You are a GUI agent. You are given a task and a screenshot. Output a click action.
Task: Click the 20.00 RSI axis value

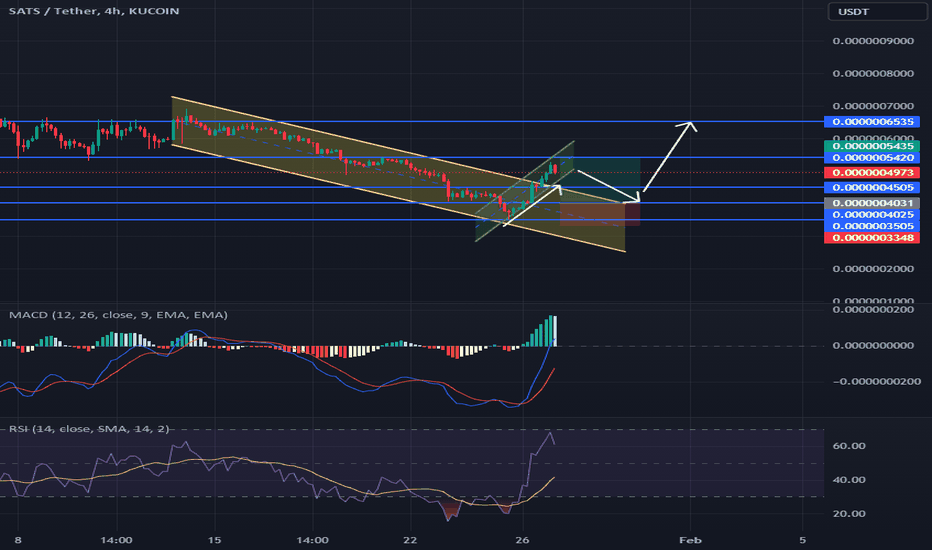pos(849,514)
